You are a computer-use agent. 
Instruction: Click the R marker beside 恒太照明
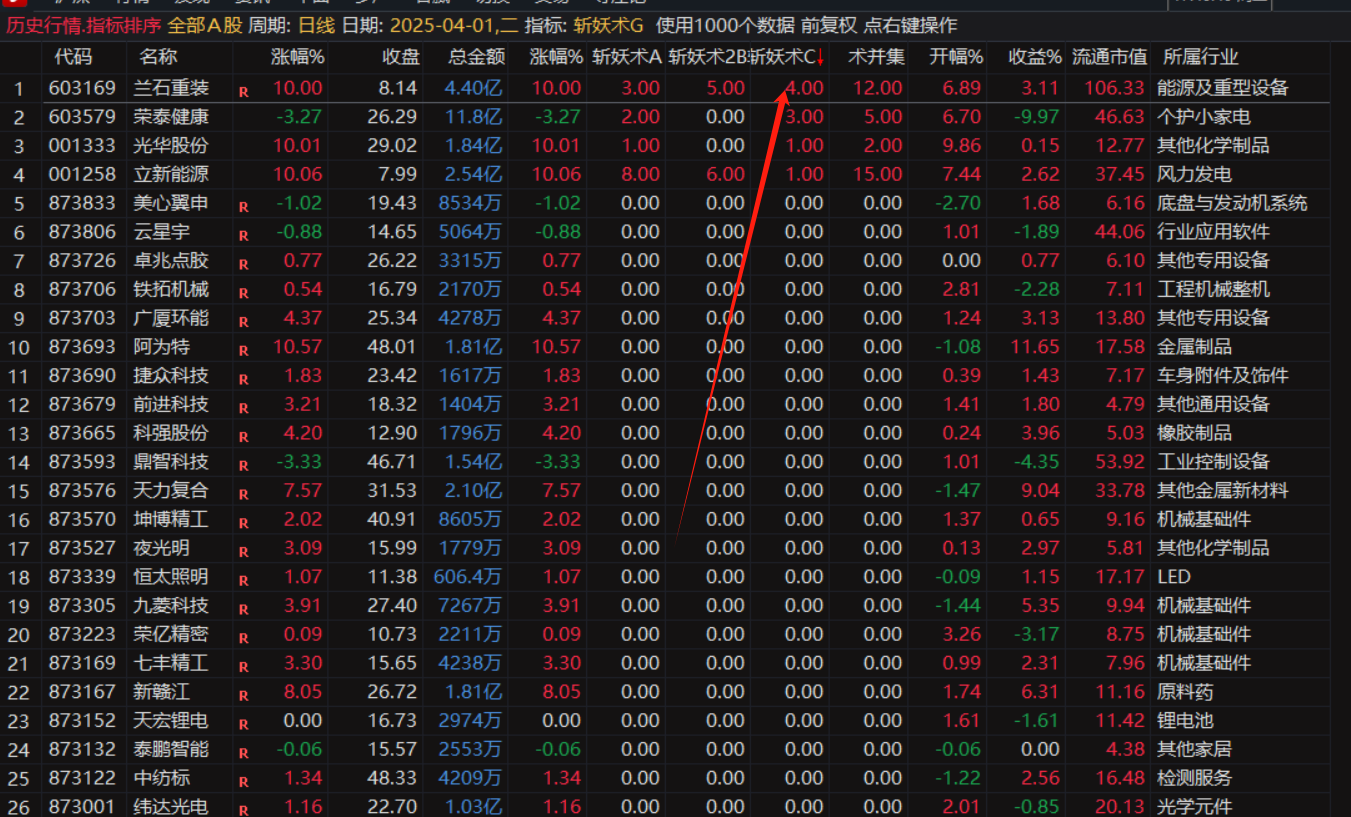click(243, 581)
